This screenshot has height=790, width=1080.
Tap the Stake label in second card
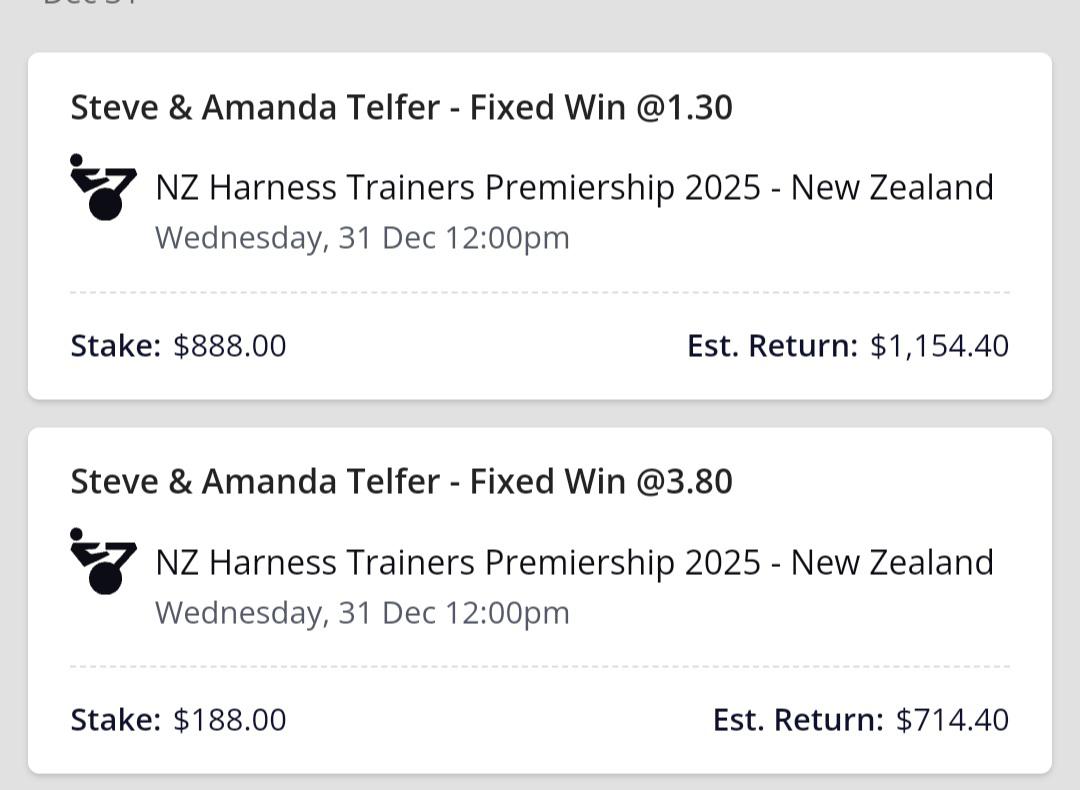tap(116, 720)
